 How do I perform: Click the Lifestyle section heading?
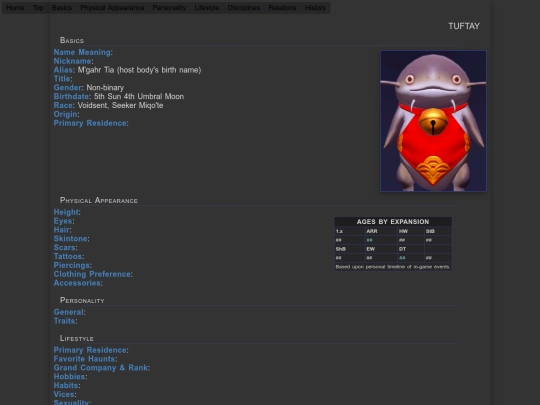tap(76, 339)
